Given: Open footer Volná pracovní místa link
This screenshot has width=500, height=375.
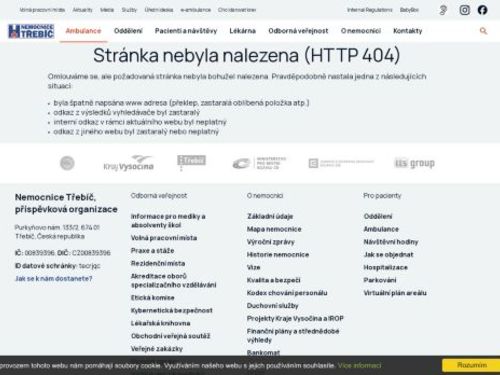Looking at the screenshot, I should pos(164,238).
